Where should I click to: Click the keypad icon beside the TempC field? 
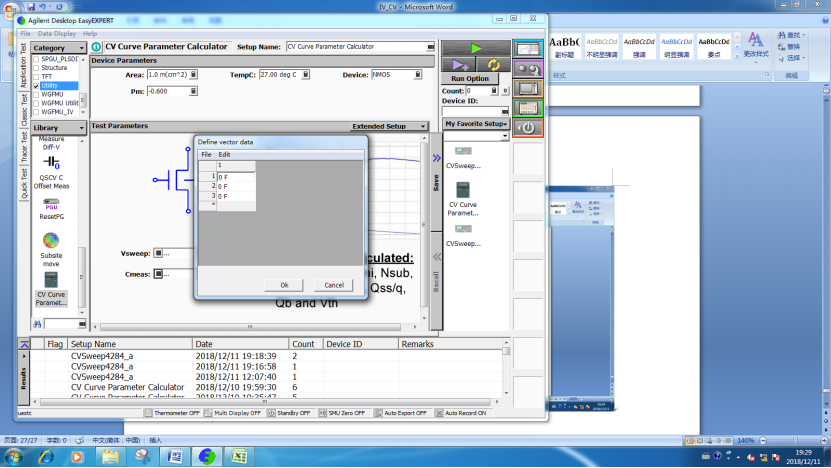click(306, 75)
